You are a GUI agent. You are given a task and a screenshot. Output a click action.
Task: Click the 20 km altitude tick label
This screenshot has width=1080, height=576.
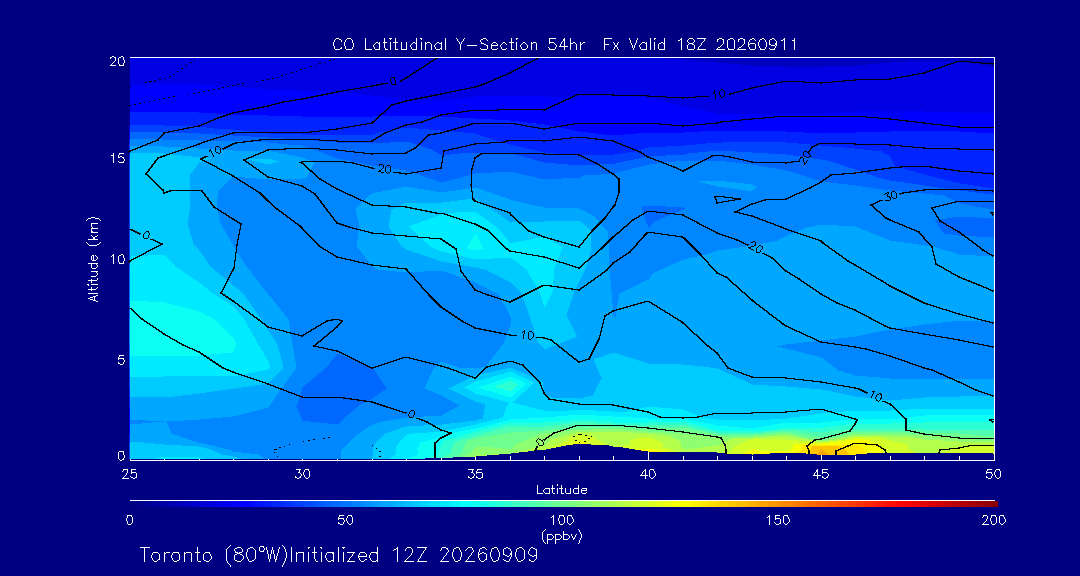click(116, 61)
